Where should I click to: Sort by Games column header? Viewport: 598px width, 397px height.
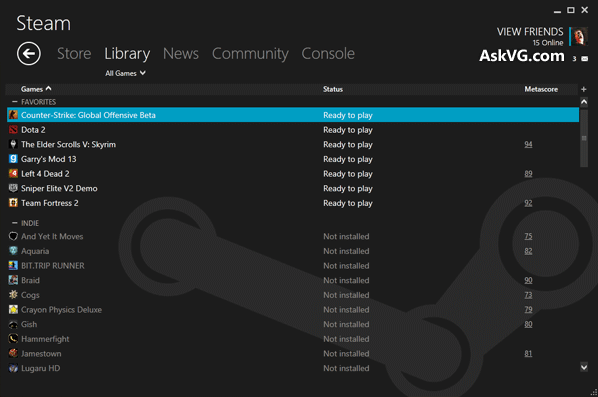click(x=36, y=89)
